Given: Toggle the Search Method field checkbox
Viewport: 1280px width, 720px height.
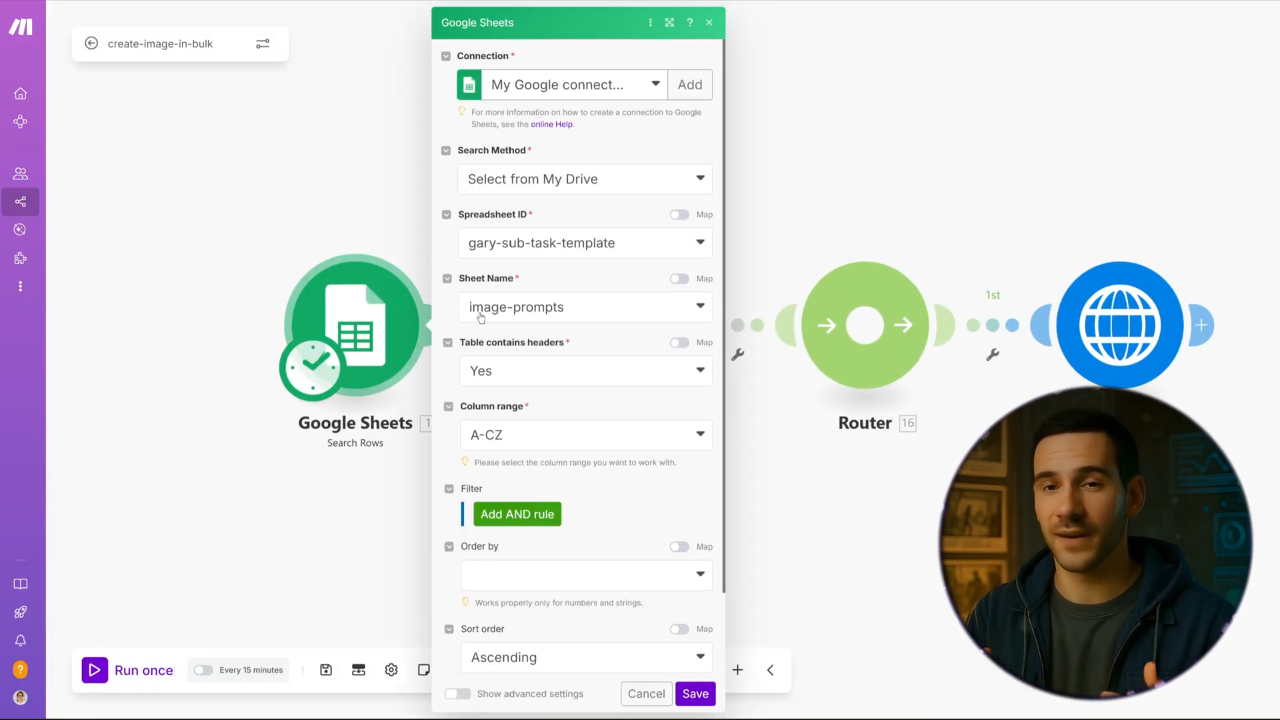Looking at the screenshot, I should pos(446,150).
